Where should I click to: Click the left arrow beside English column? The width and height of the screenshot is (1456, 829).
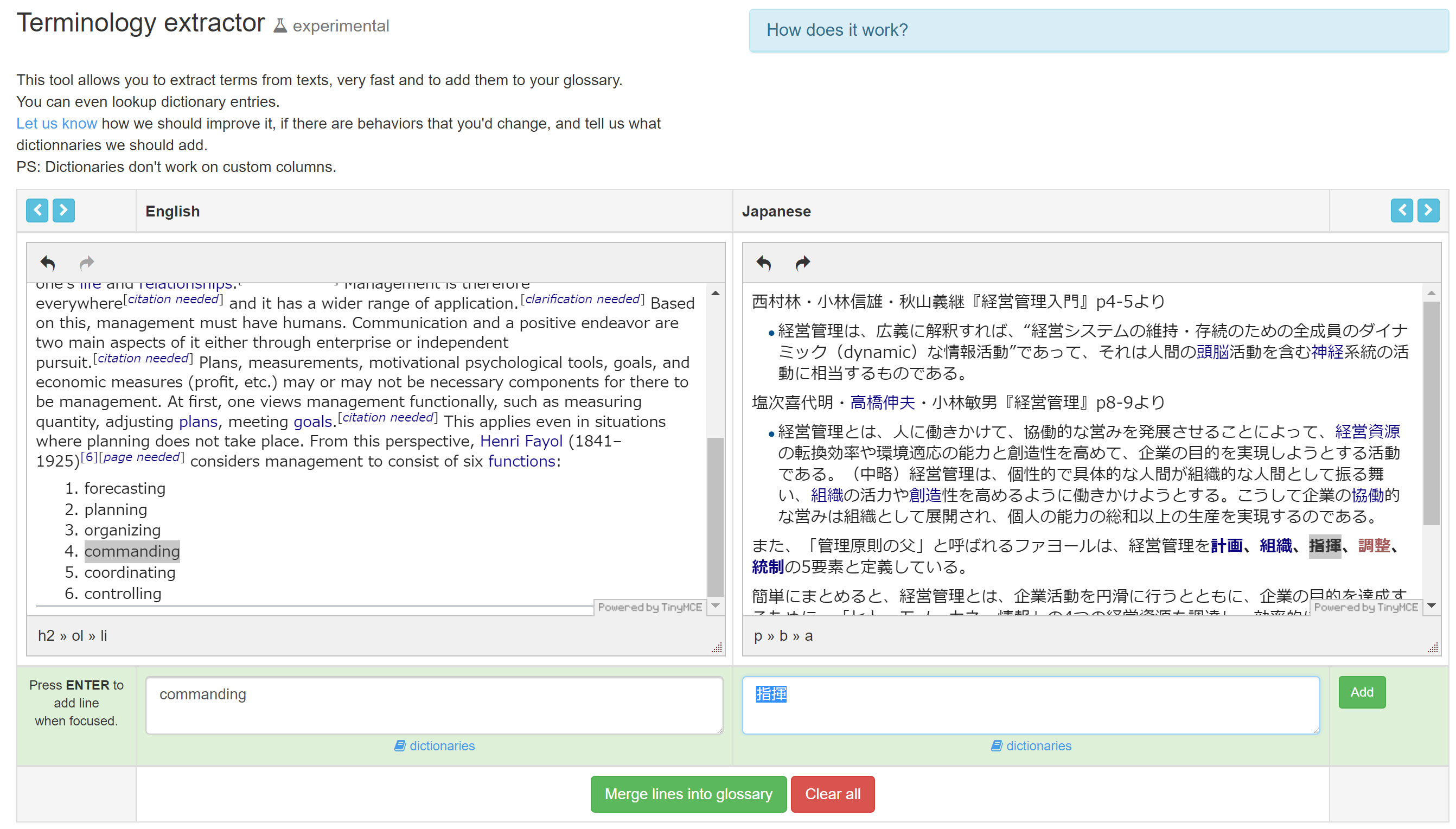pyautogui.click(x=37, y=211)
